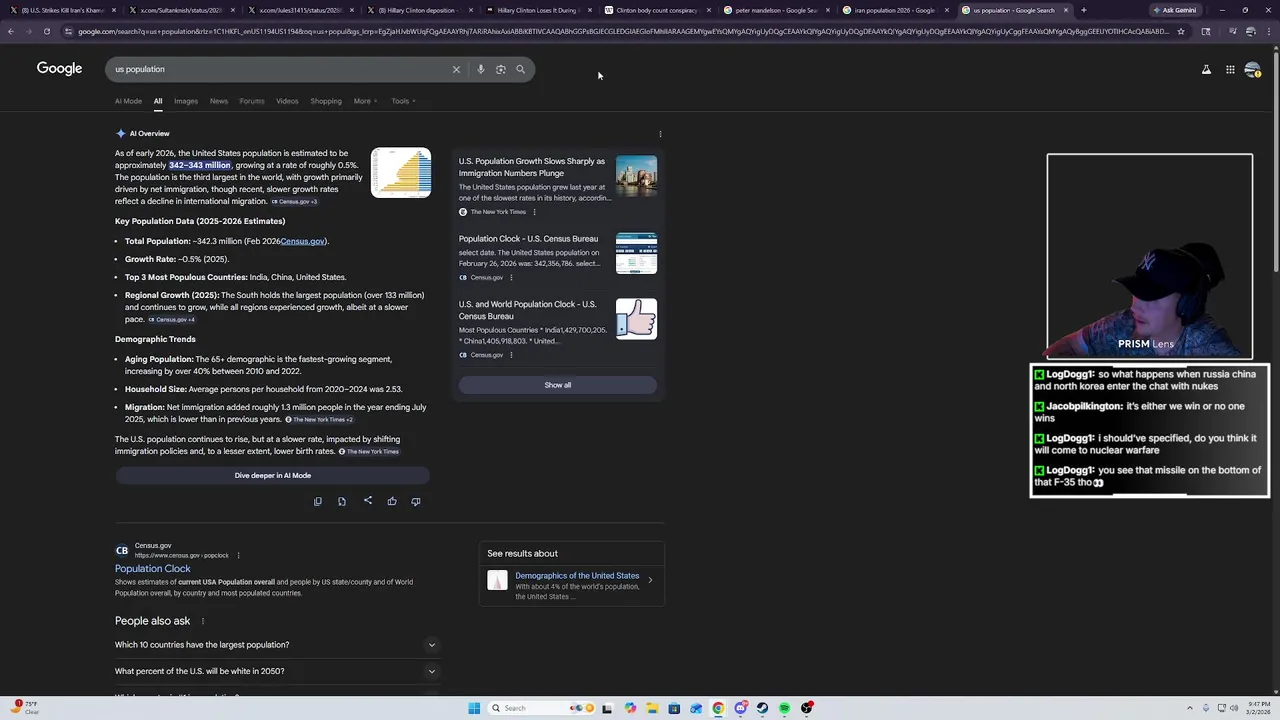Viewport: 1280px width, 720px height.
Task: Open the Tools dropdown
Action: (403, 101)
